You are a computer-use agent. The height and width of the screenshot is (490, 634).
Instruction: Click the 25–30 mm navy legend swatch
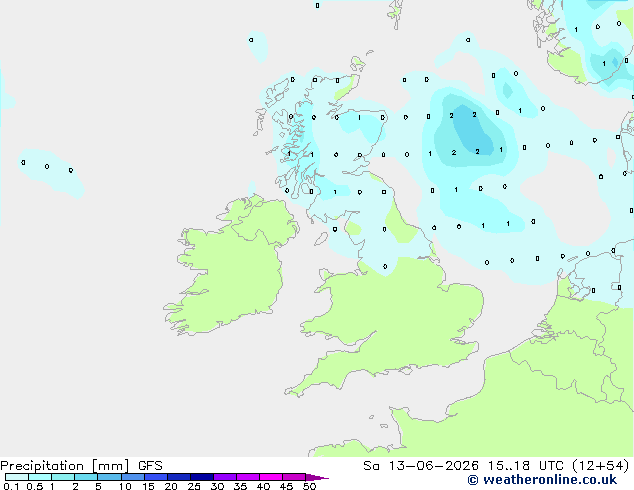point(202,477)
